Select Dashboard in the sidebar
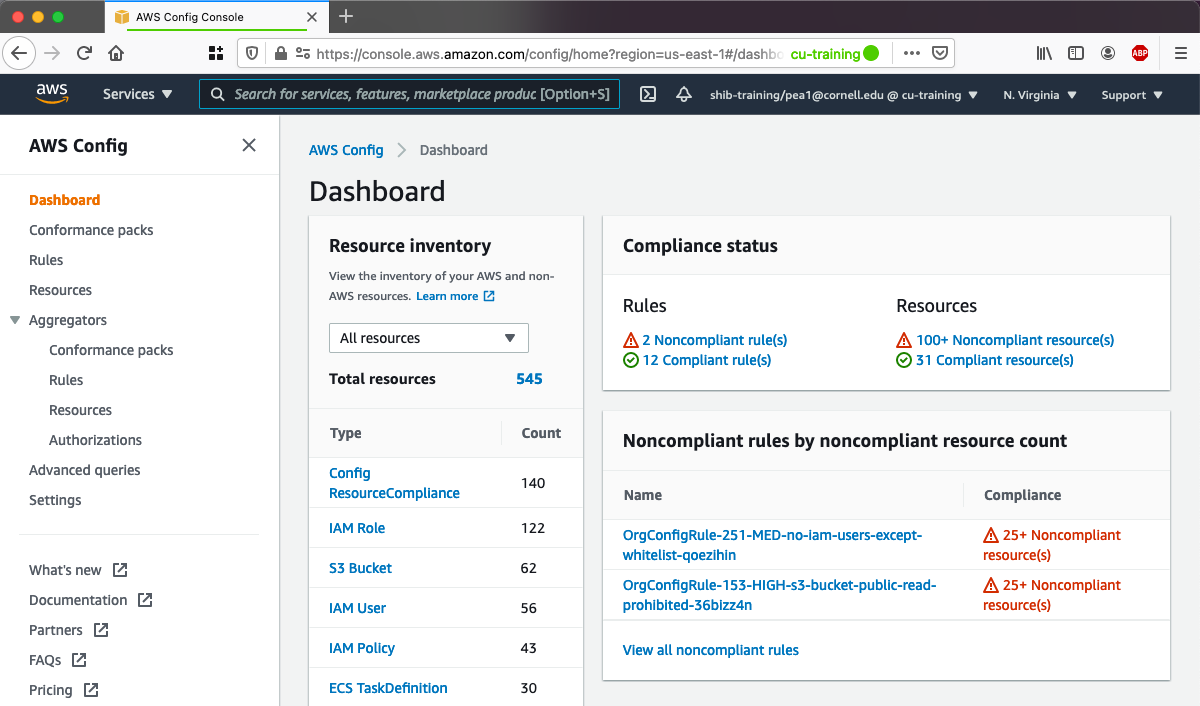The image size is (1200, 706). pos(65,200)
